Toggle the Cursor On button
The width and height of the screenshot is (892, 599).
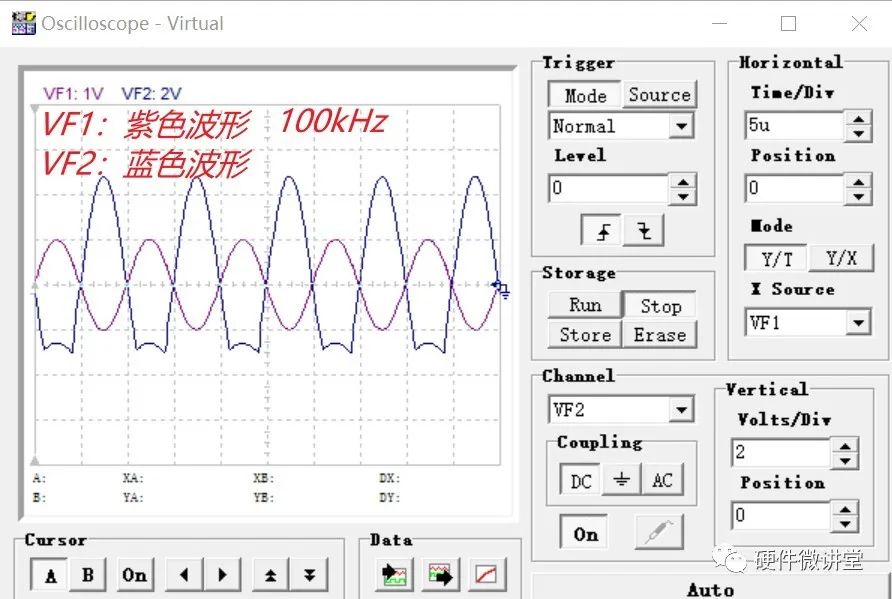coord(135,575)
